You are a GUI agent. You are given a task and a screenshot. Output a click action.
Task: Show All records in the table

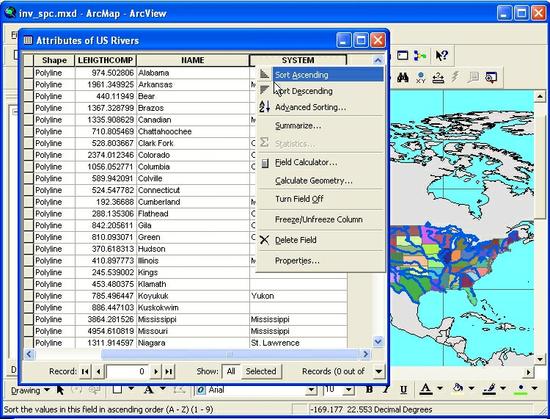pyautogui.click(x=230, y=371)
